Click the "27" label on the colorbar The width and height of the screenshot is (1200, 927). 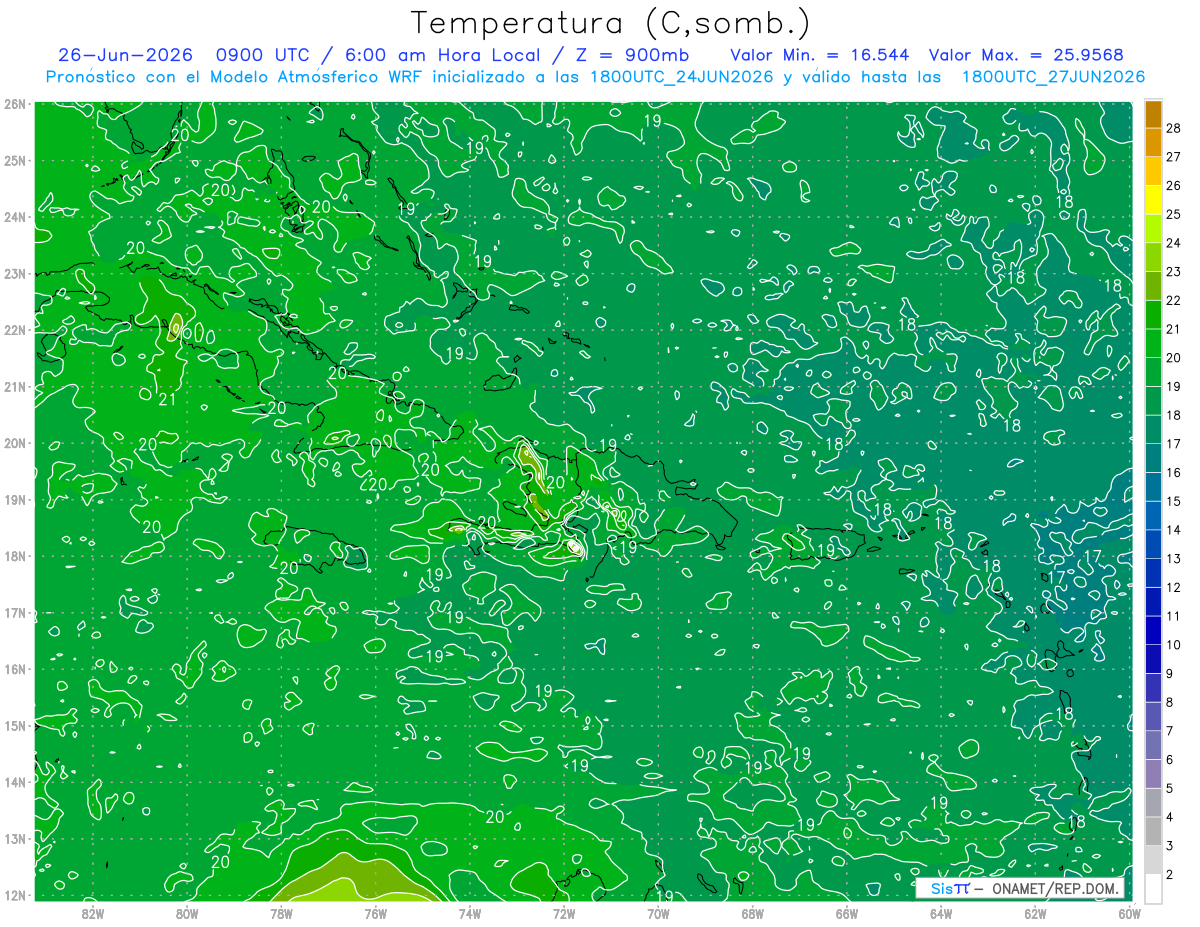[1174, 156]
